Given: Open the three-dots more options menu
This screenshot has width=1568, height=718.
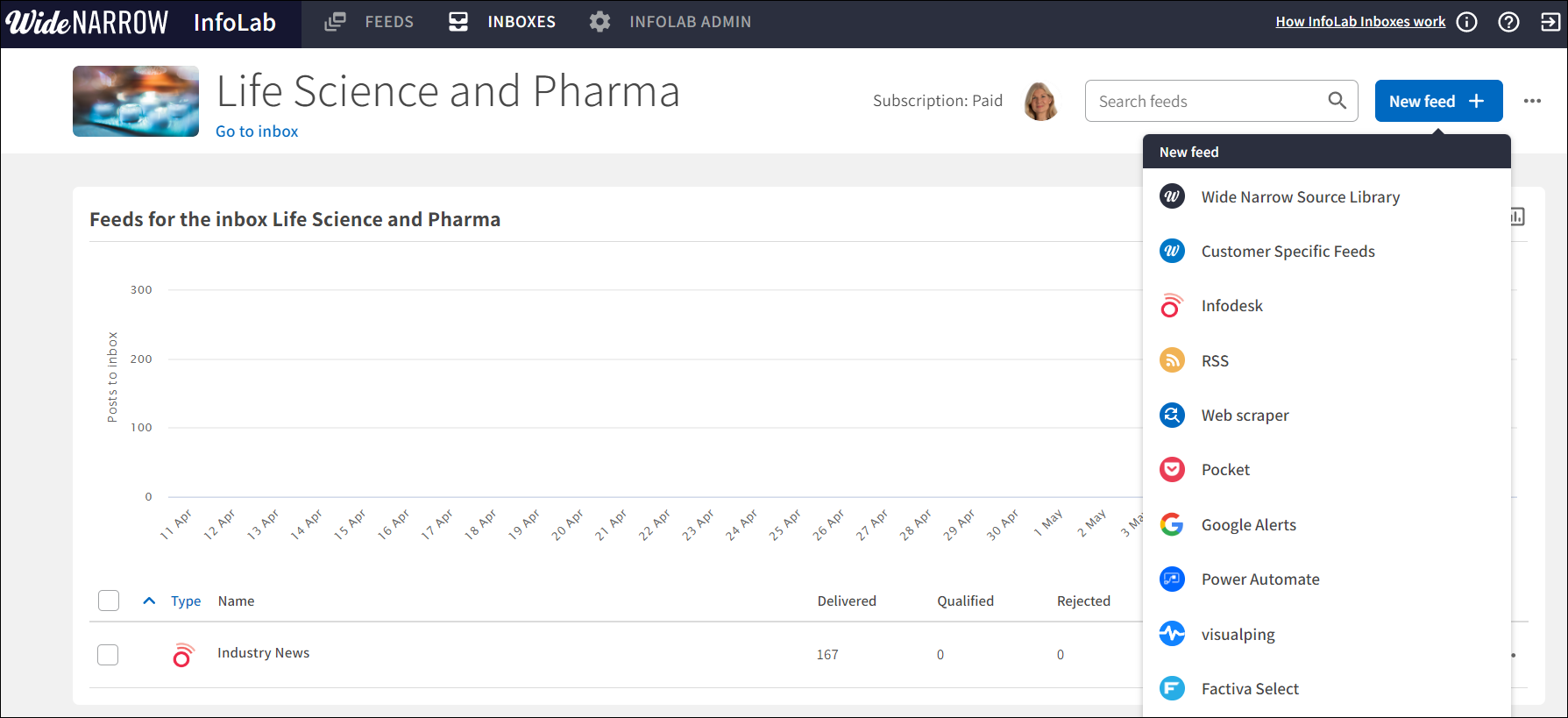Looking at the screenshot, I should (x=1532, y=101).
